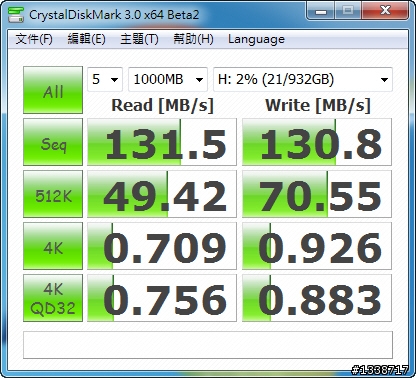Click the 4K QD32 read result 0.756
Image resolution: width=416 pixels, height=378 pixels.
tap(162, 298)
